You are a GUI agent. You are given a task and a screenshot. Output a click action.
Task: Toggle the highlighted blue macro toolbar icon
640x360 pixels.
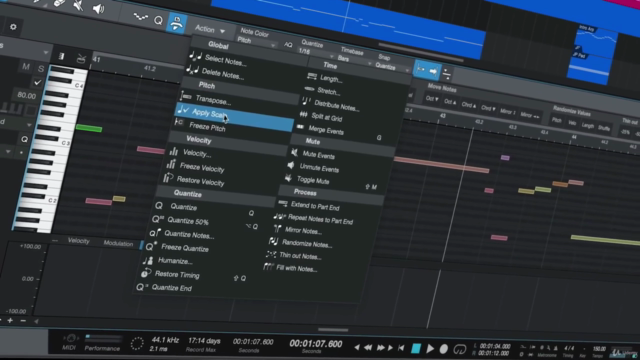click(x=176, y=24)
